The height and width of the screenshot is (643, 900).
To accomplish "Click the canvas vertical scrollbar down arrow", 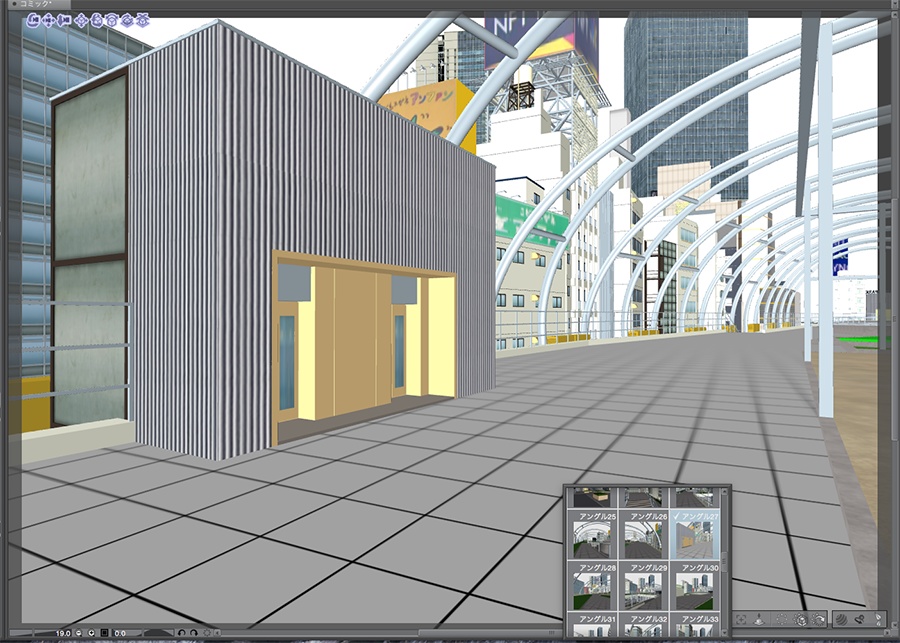I will (x=895, y=625).
